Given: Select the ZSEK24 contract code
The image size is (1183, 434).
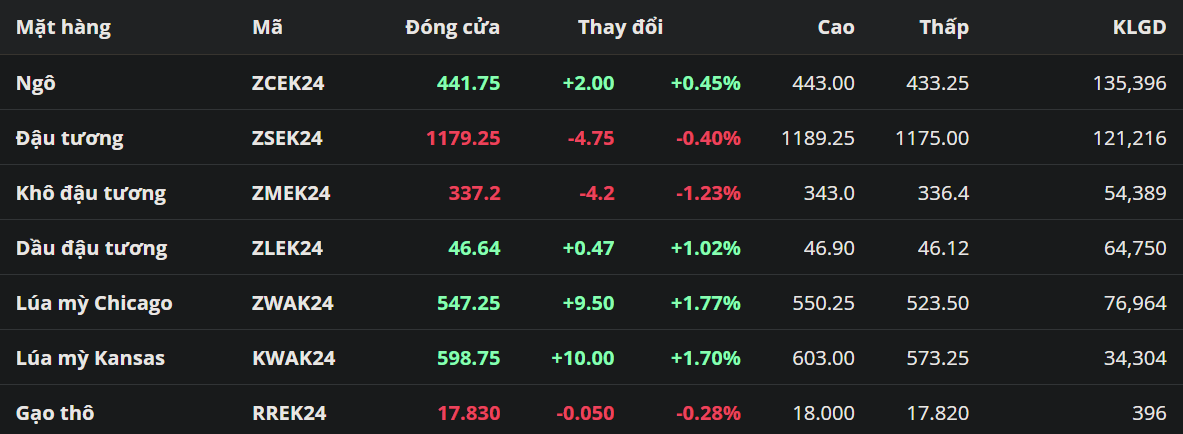Looking at the screenshot, I should point(287,138).
